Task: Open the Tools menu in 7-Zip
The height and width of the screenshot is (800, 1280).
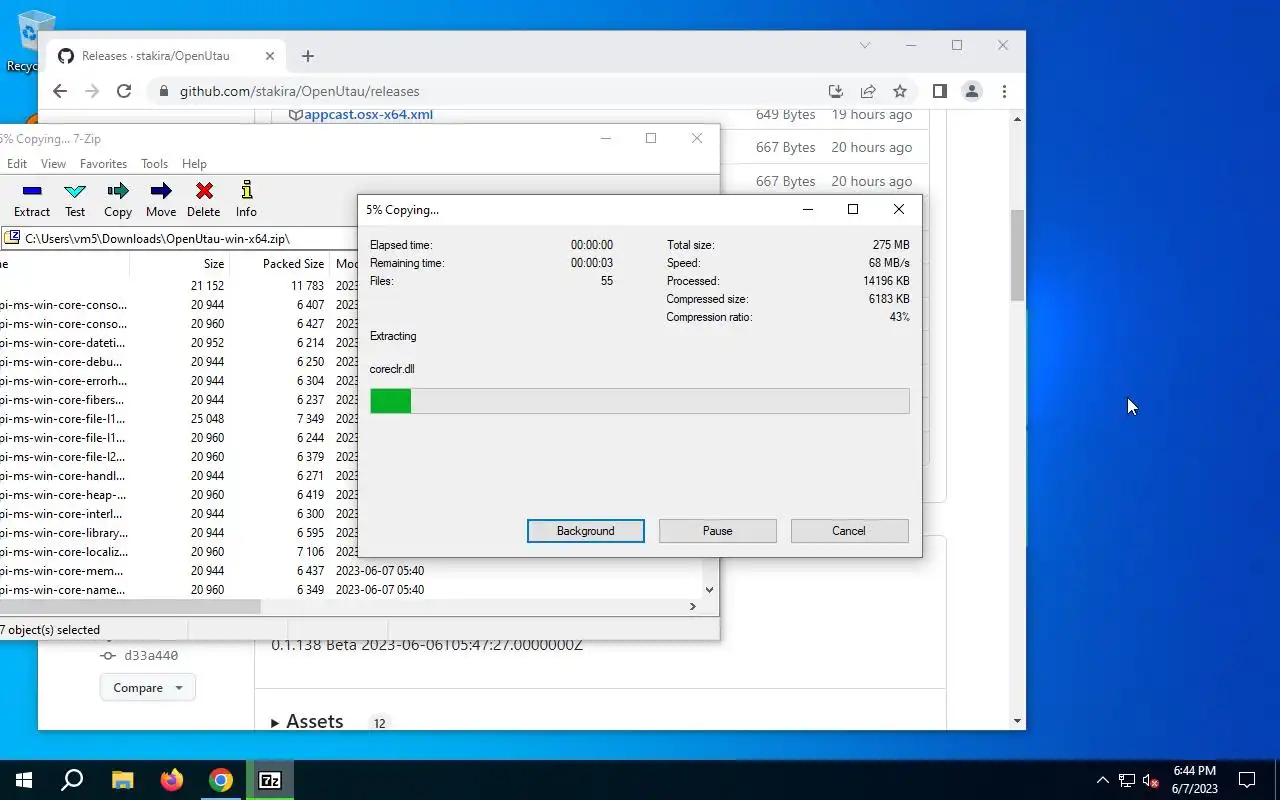Action: pos(154,164)
